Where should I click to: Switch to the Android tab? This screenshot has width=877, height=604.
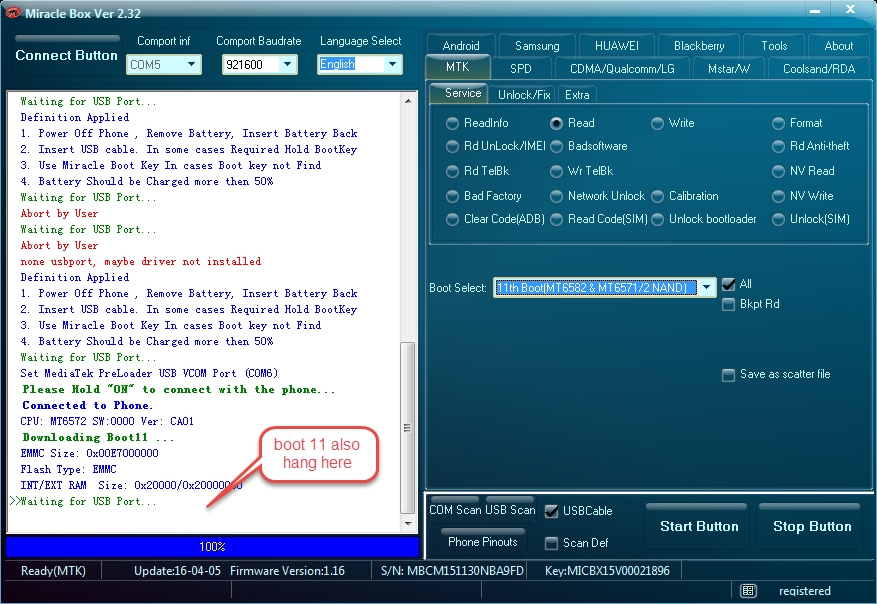(461, 46)
